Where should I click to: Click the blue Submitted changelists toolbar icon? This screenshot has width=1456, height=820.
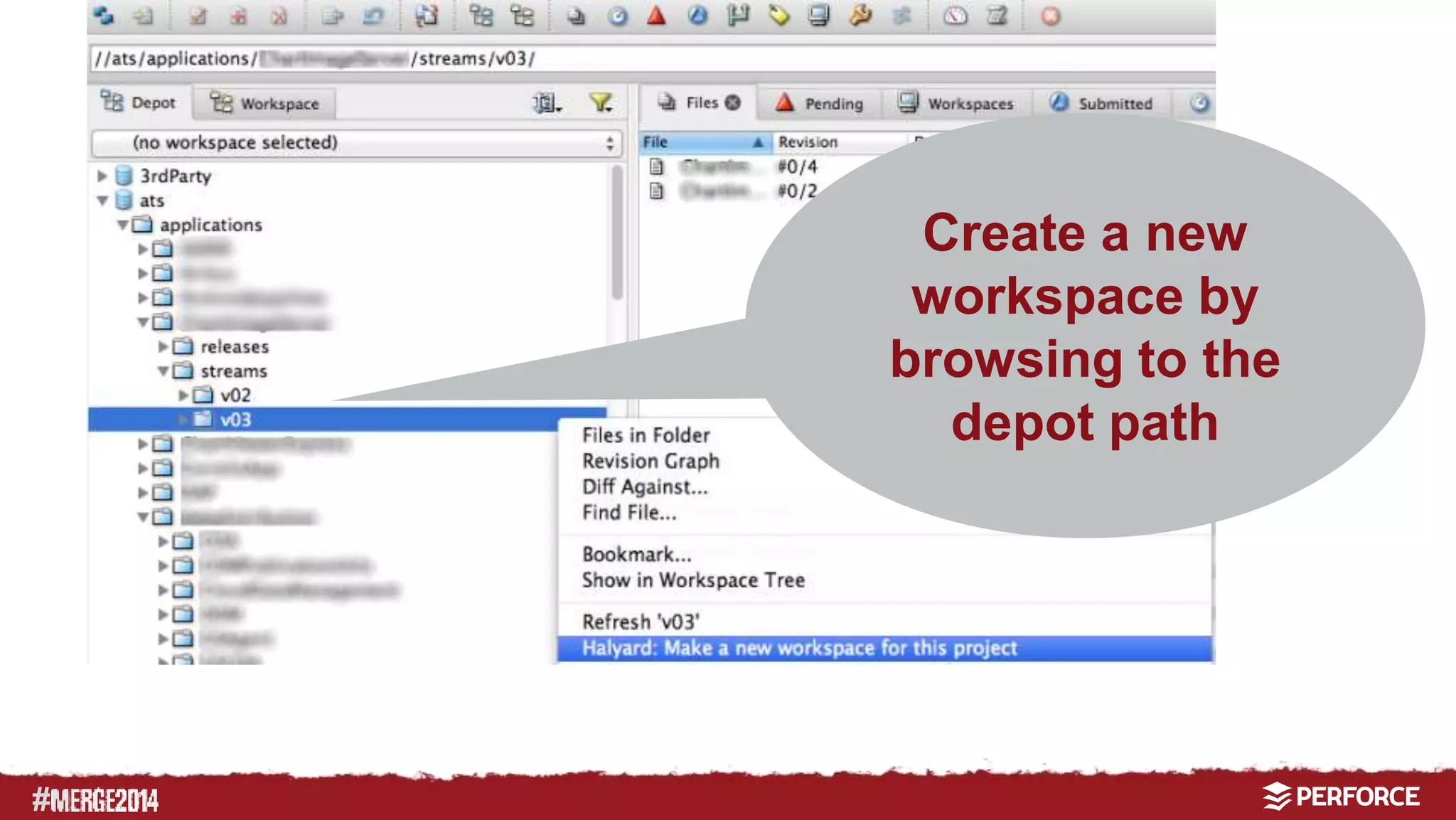click(697, 15)
